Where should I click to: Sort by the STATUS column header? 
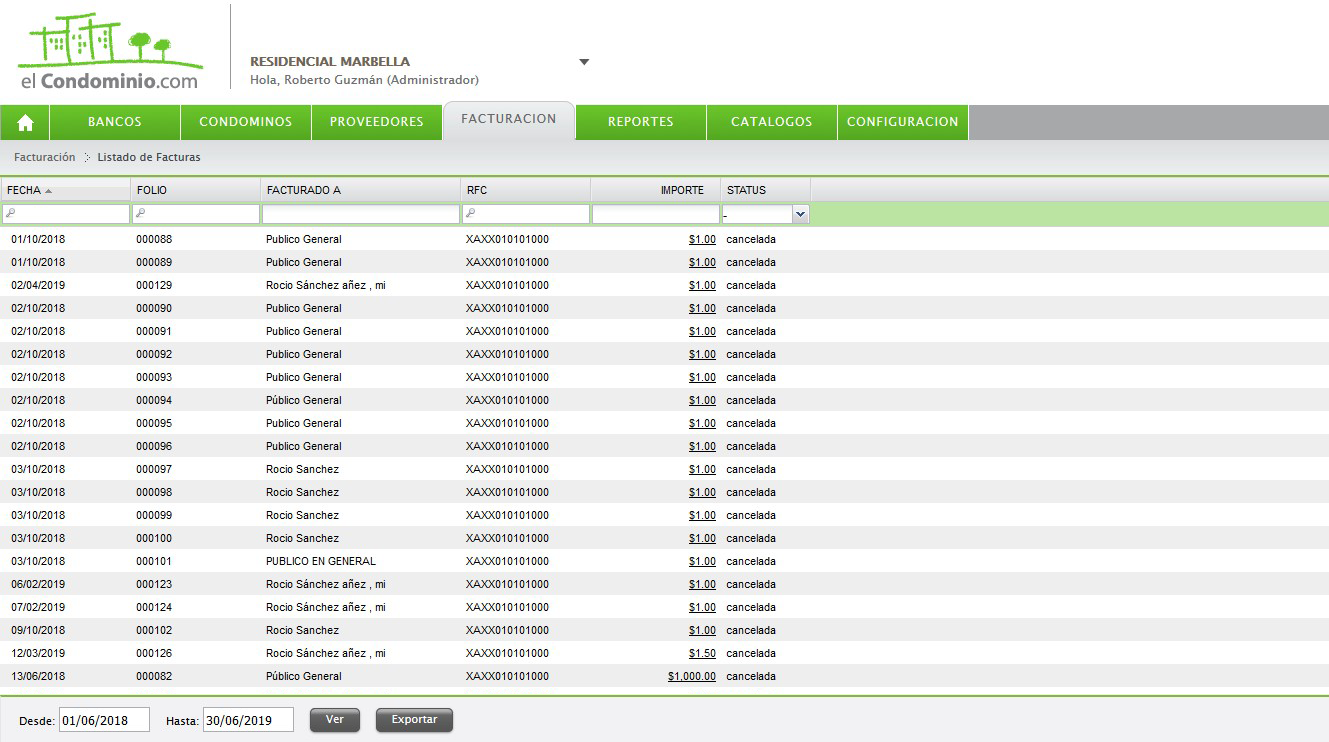tap(765, 190)
